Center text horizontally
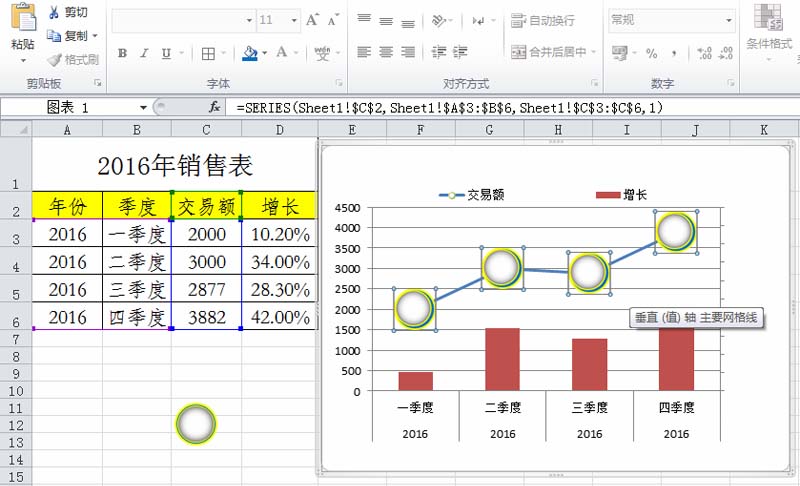 386,52
